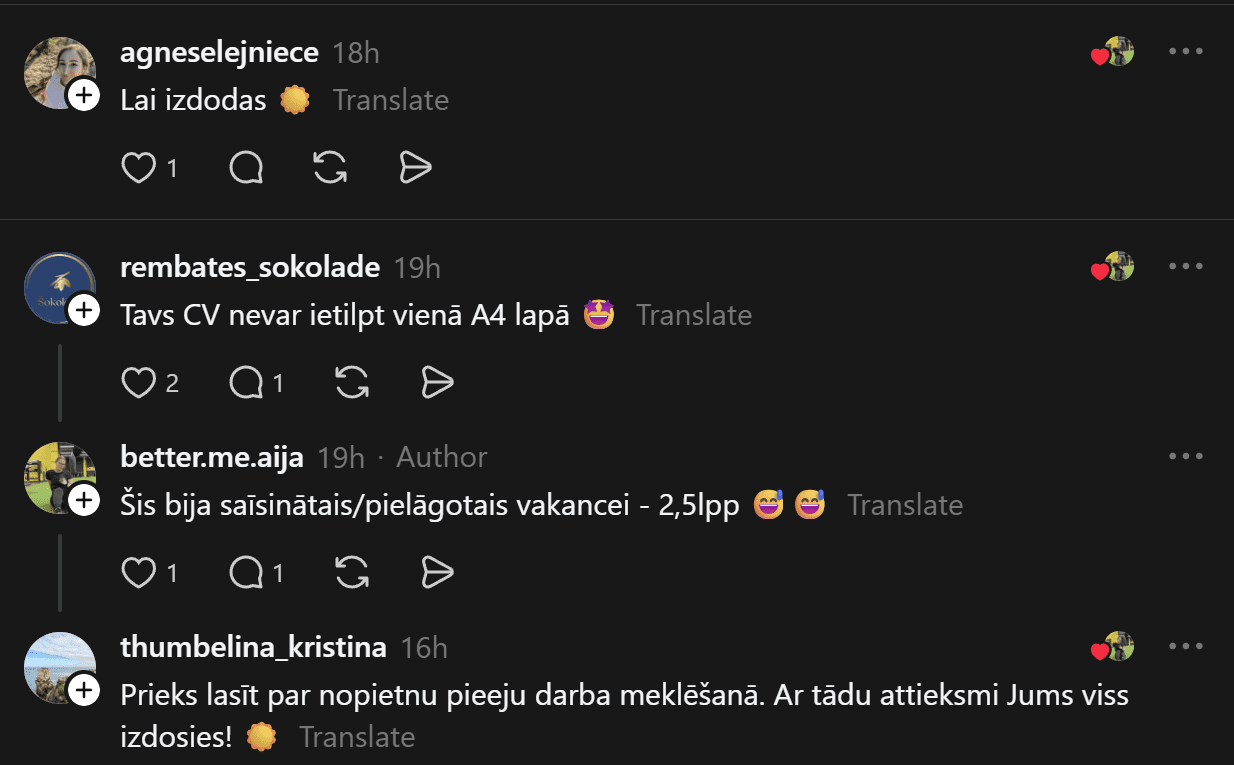Reply to rembates_sokolade's comment
This screenshot has width=1234, height=765.
[x=246, y=382]
